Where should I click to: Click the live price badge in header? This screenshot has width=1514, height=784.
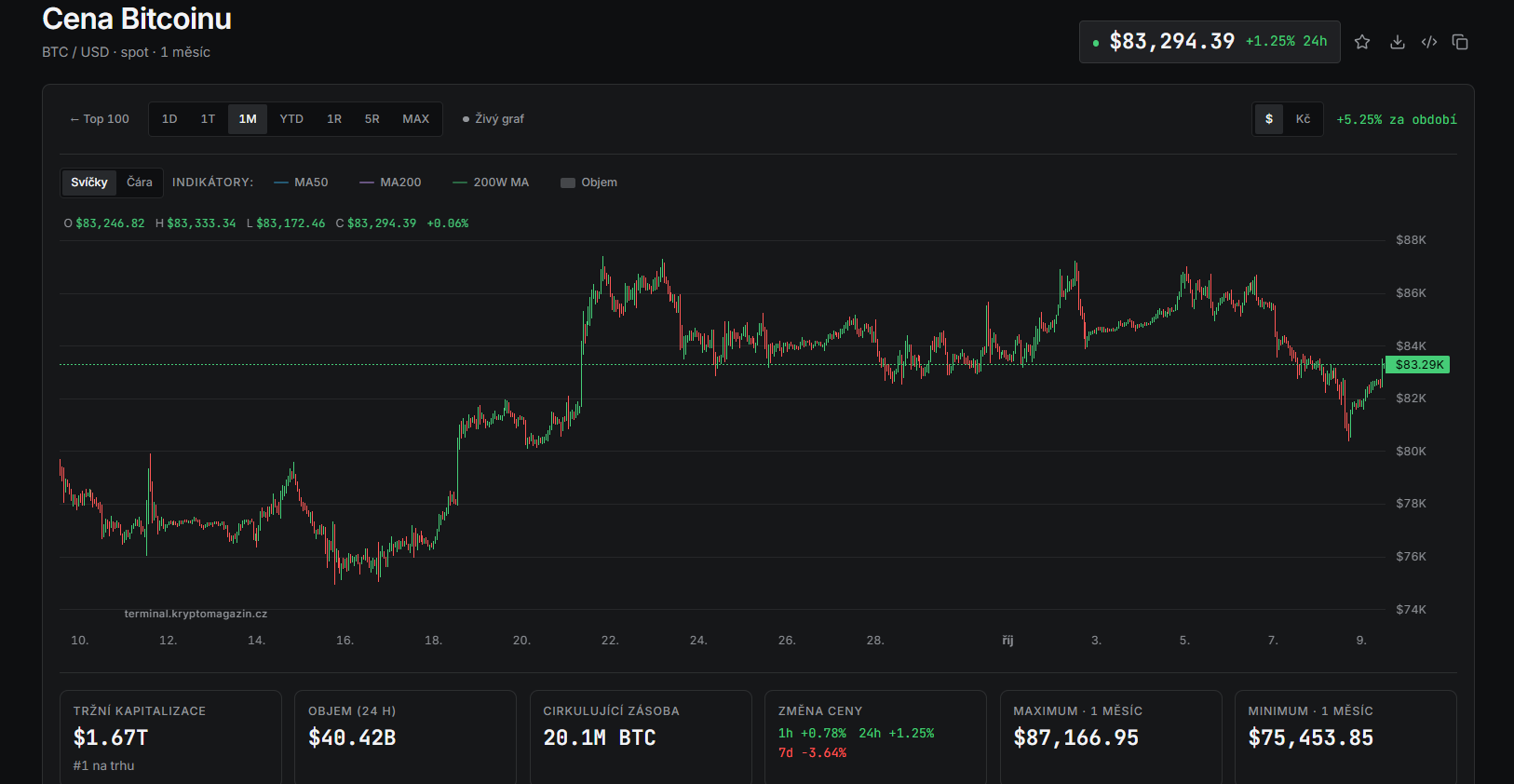tap(1210, 42)
